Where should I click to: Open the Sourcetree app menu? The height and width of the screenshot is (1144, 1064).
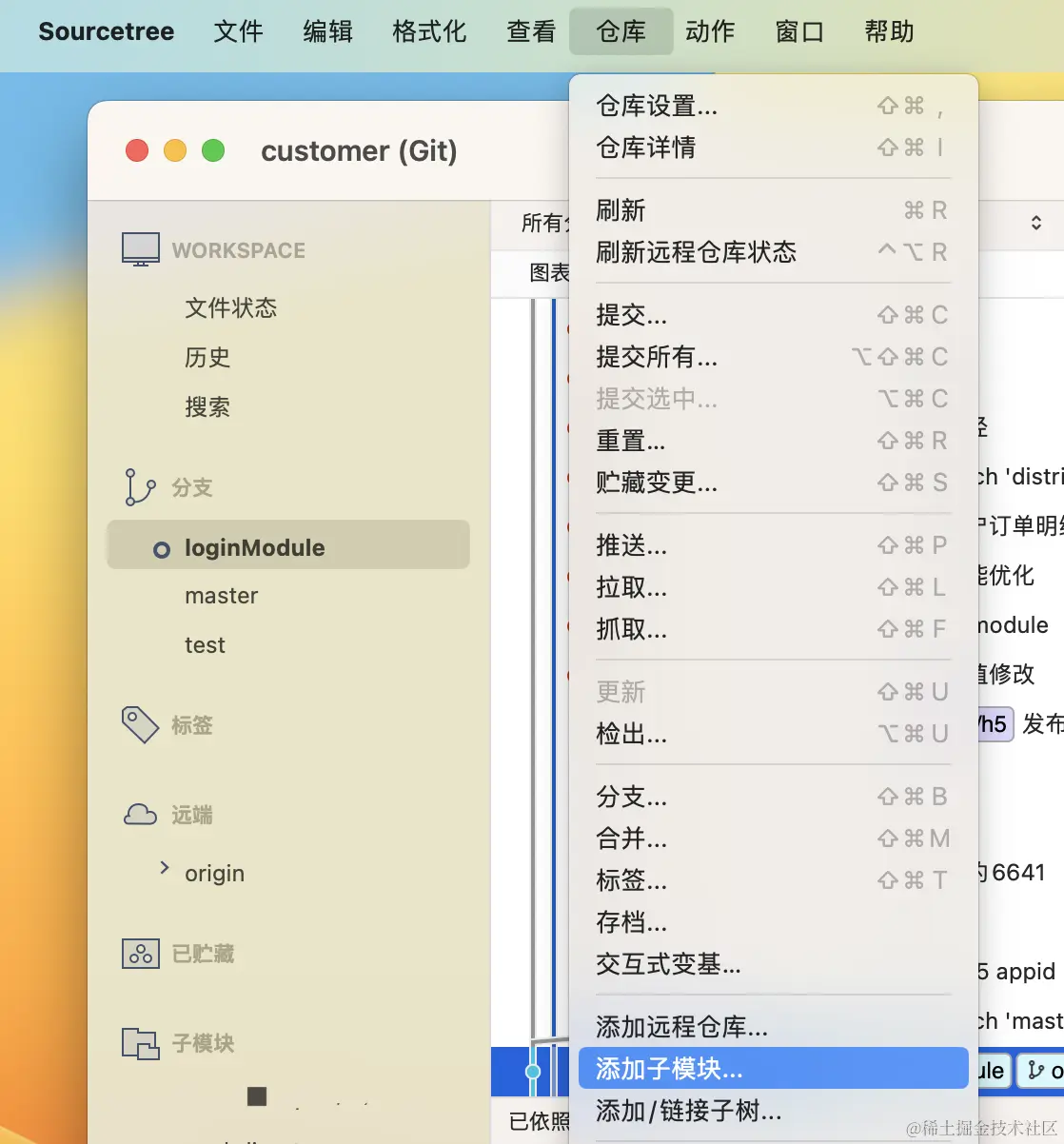107,31
